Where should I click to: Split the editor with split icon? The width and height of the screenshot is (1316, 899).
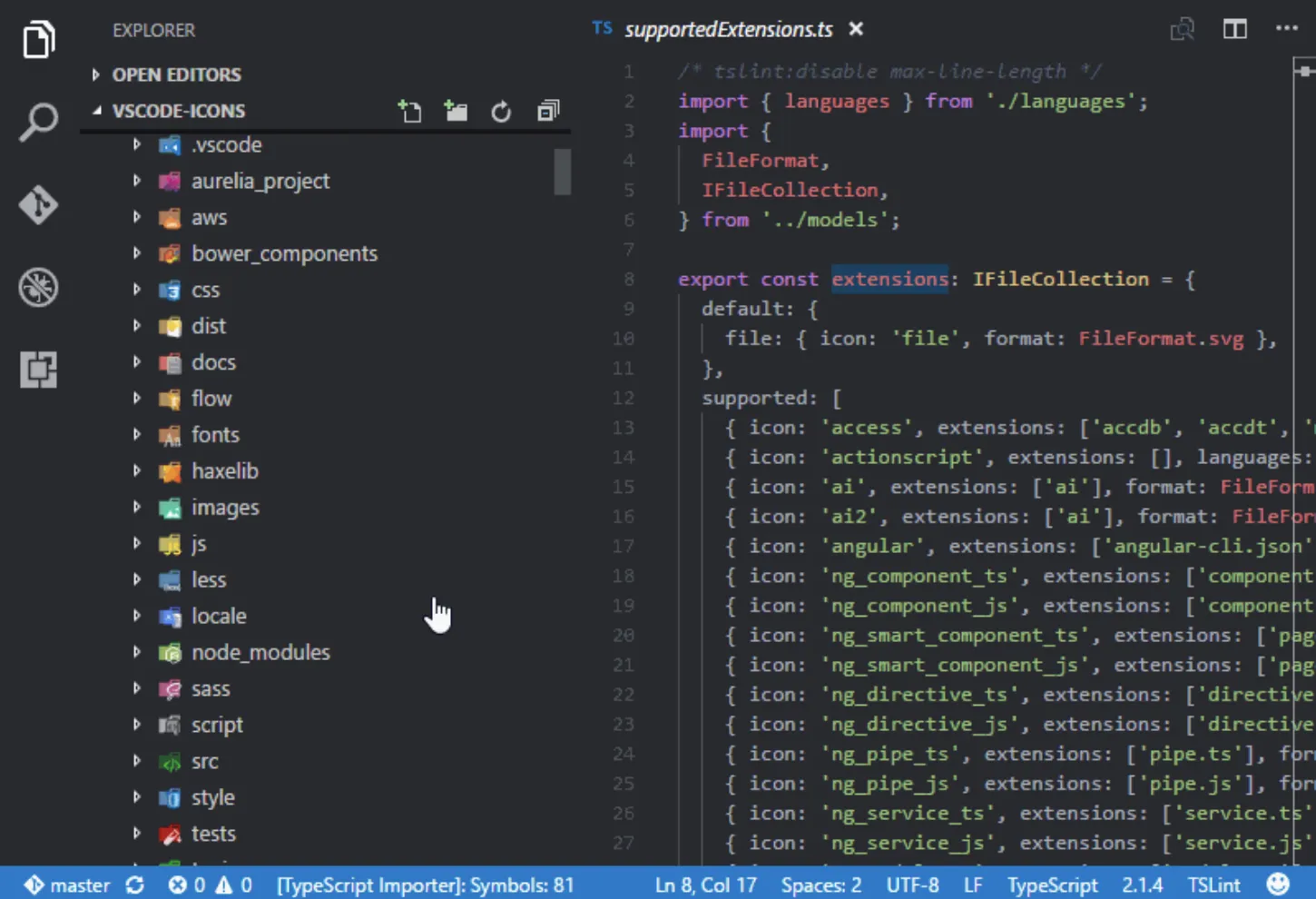click(1234, 29)
